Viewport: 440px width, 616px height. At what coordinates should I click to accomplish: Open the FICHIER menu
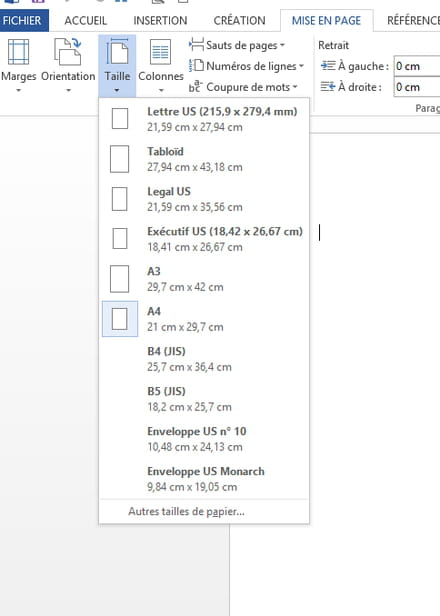pyautogui.click(x=22, y=20)
